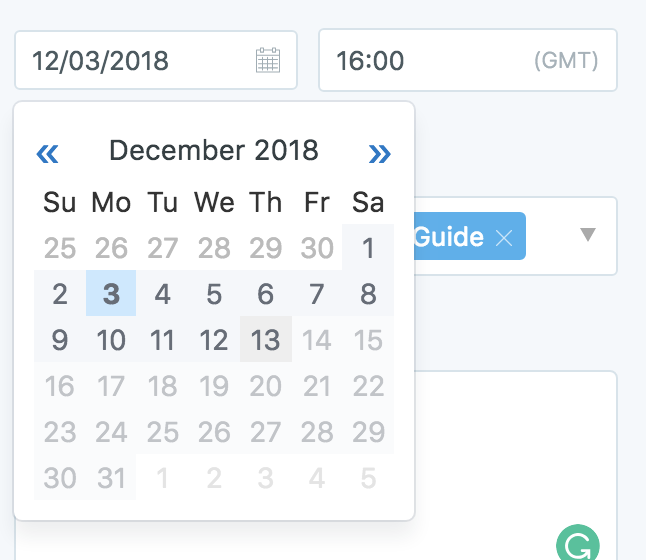Advance to next month with double-right arrow
Viewport: 646px width, 560px height.
[x=379, y=153]
